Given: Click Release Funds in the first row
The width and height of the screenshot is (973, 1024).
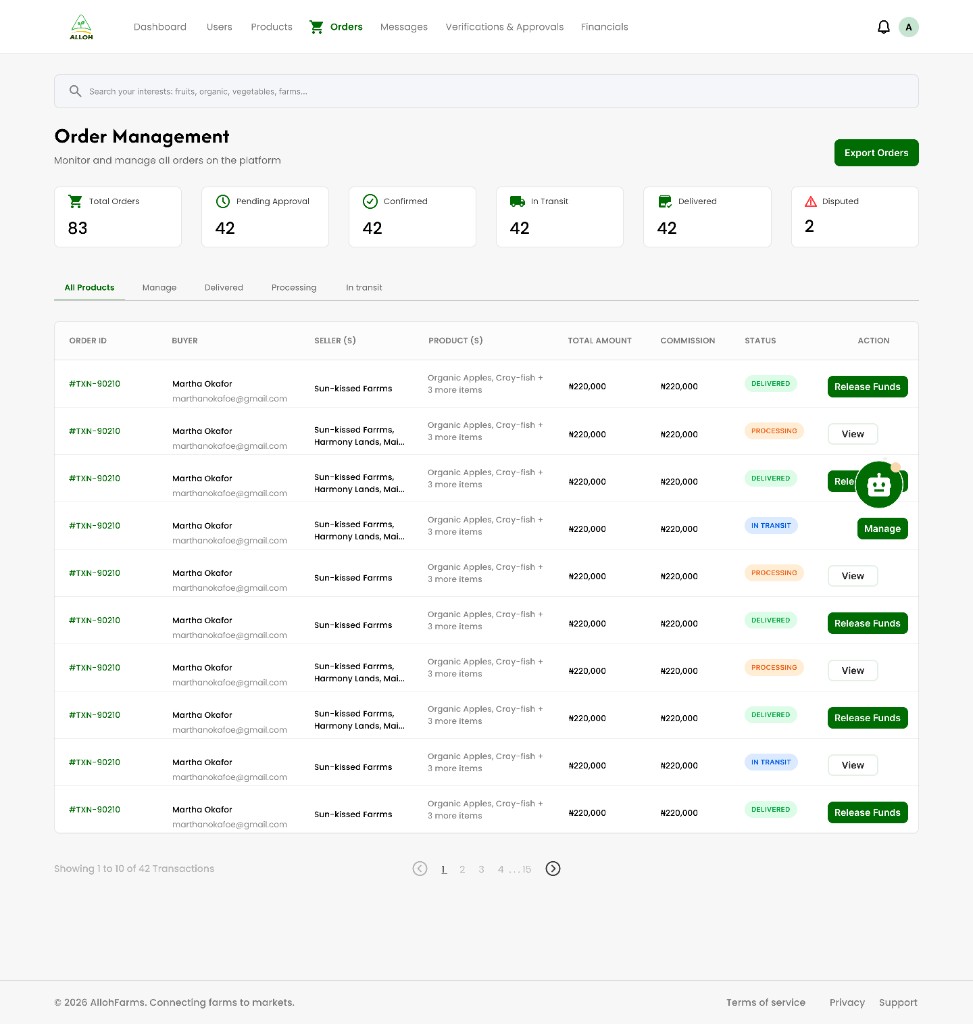Looking at the screenshot, I should (x=867, y=387).
